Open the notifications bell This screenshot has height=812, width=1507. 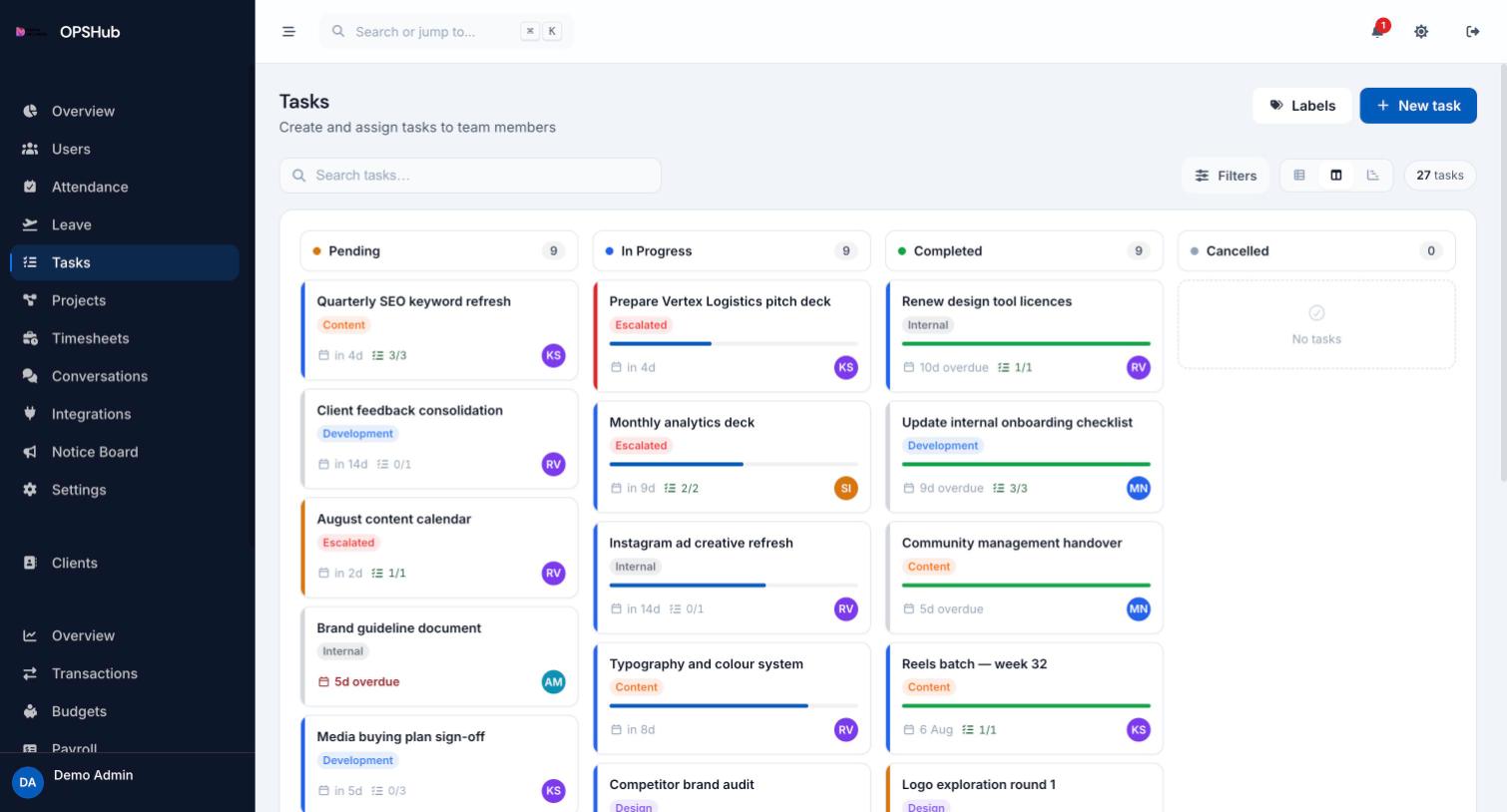[x=1377, y=31]
